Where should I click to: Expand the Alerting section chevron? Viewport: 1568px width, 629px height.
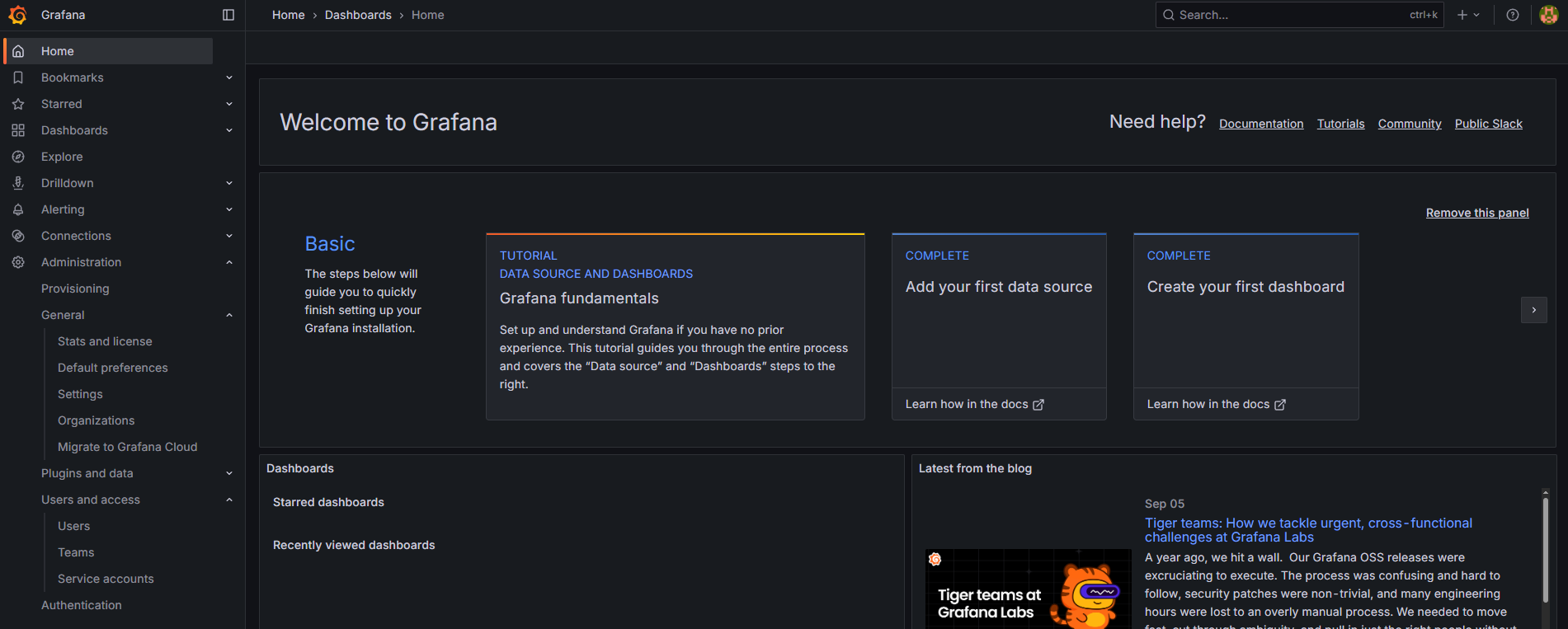click(229, 209)
